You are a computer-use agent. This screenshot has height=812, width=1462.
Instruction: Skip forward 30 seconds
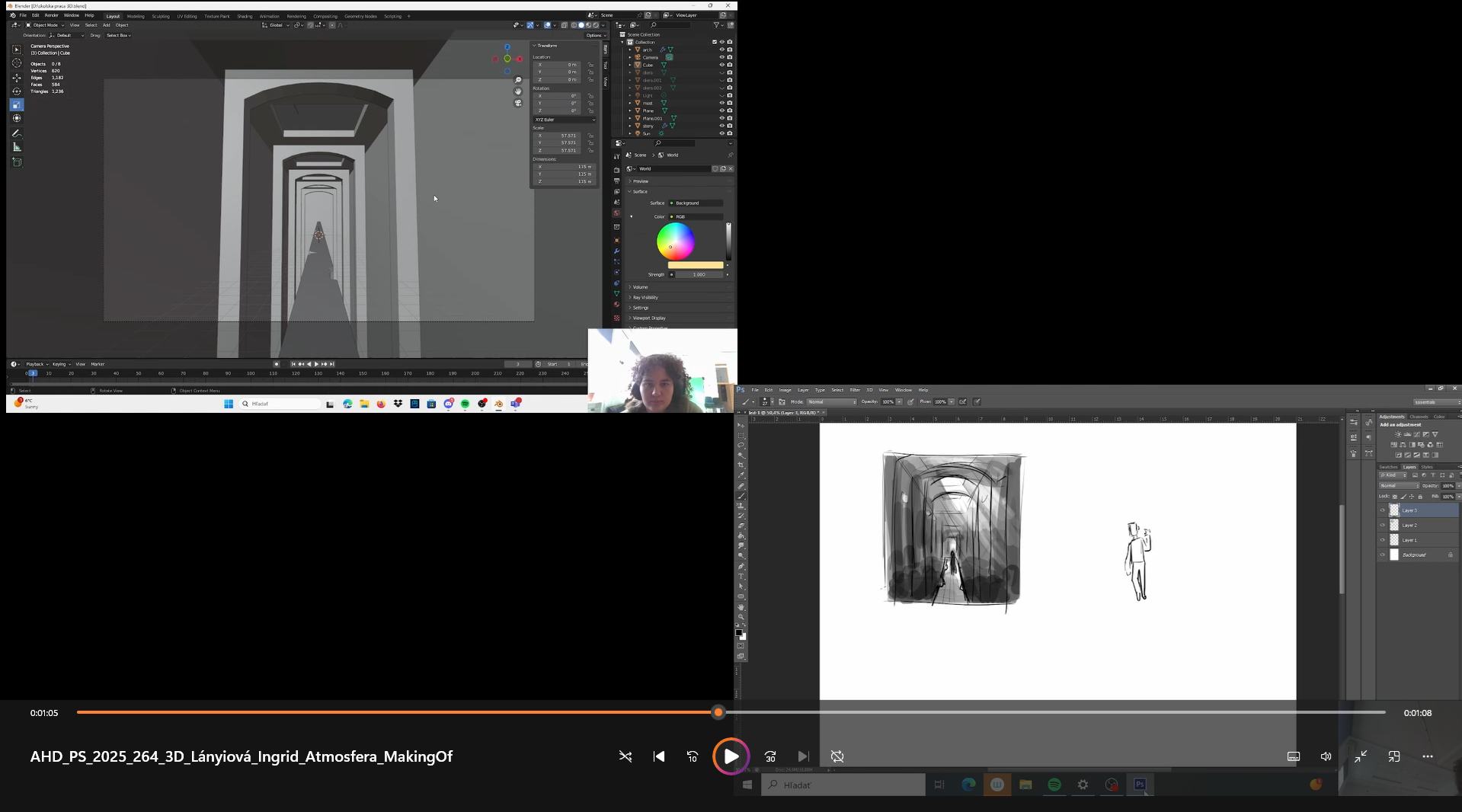pyautogui.click(x=770, y=756)
